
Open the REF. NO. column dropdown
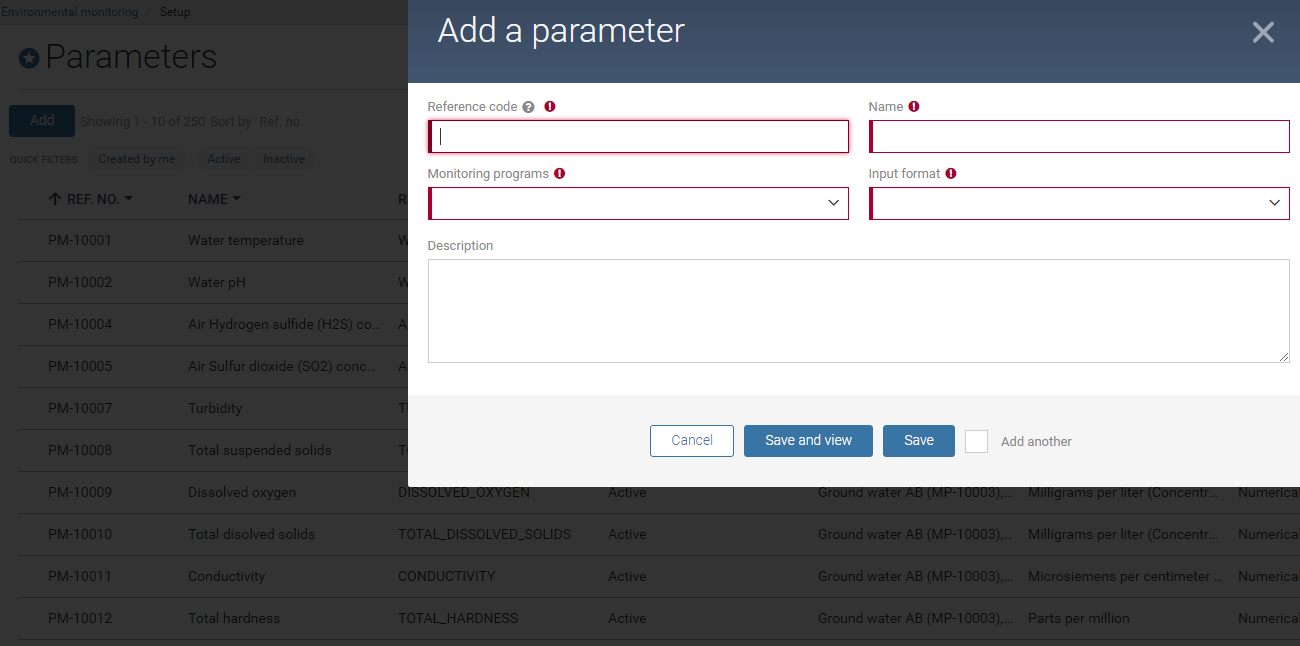[x=129, y=200]
